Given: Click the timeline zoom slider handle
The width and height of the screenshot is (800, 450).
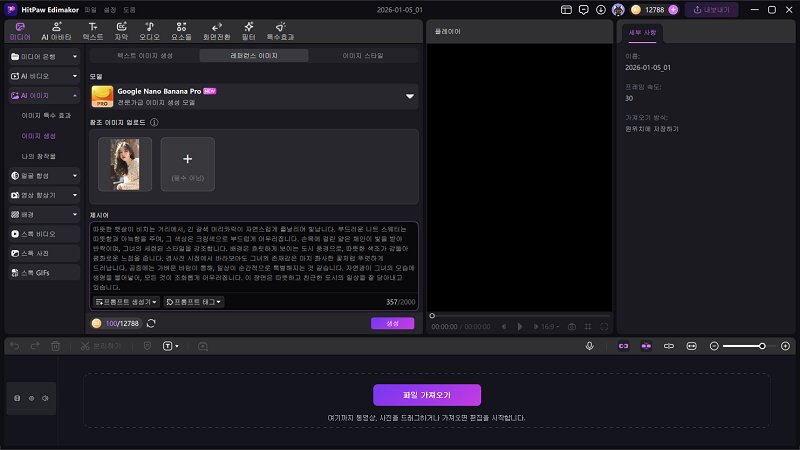Looking at the screenshot, I should 762,346.
